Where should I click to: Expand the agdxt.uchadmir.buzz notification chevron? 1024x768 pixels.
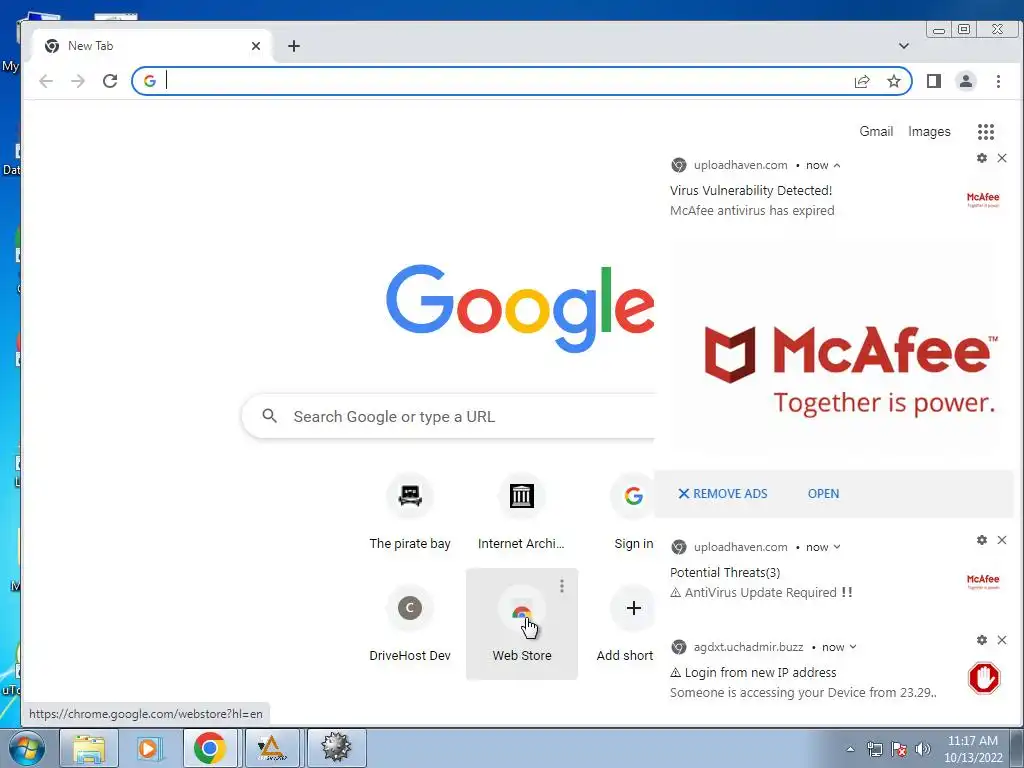(x=853, y=647)
